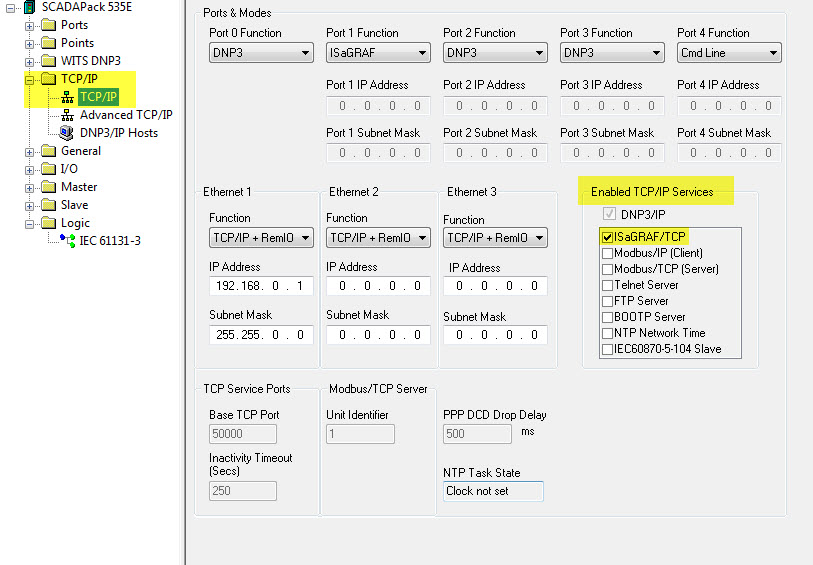Click the IEC 61131-3 logic icon
The image size is (813, 565).
[x=67, y=241]
